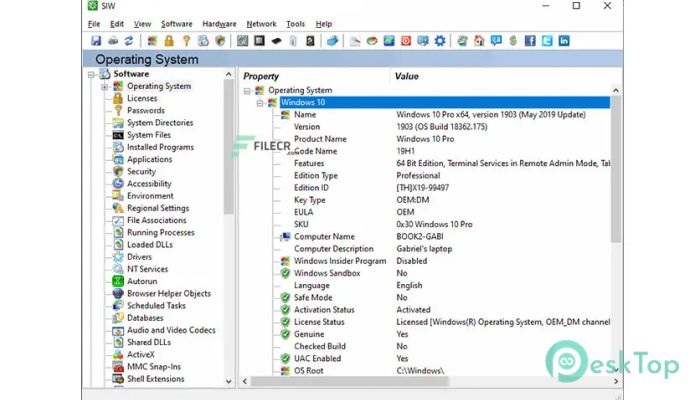Click the Save report toolbar icon
The height and width of the screenshot is (400, 700).
coord(96,41)
